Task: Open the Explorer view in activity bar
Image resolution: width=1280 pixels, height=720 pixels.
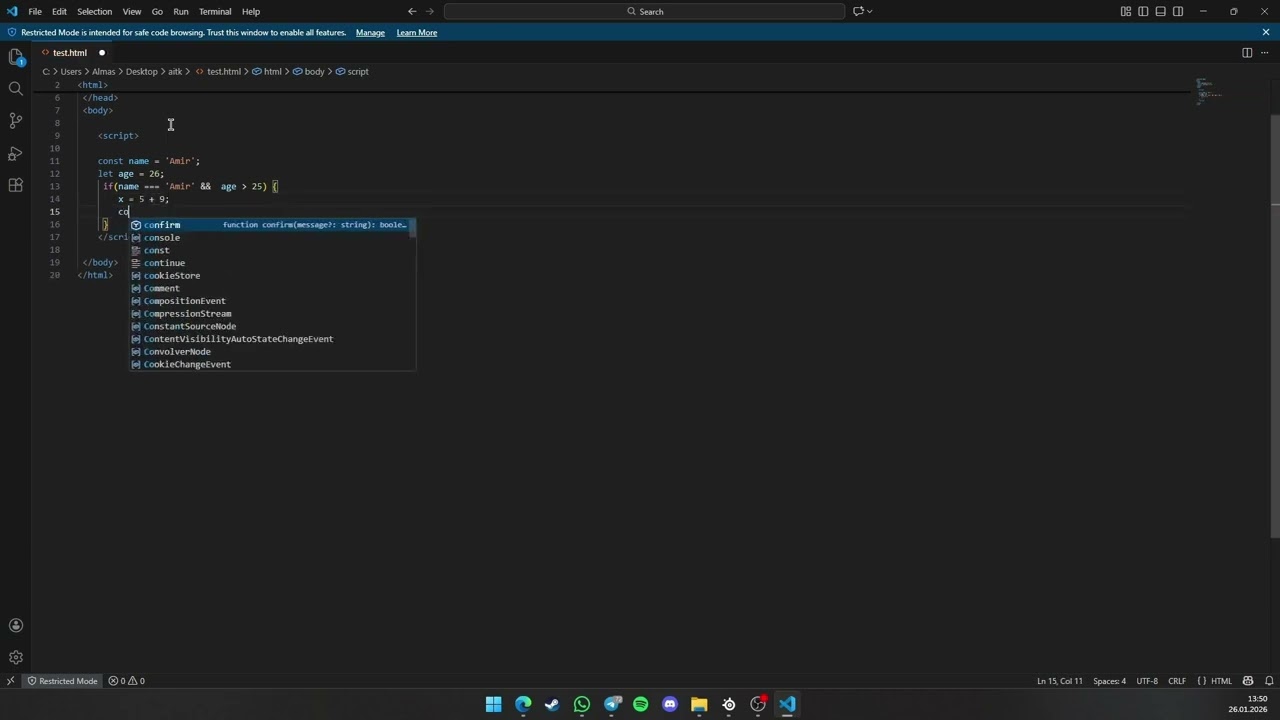Action: point(15,57)
